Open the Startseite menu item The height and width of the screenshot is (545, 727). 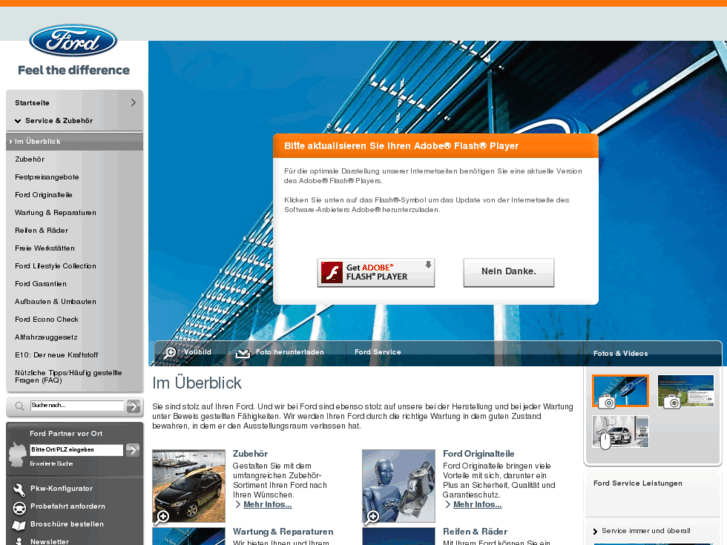[32, 103]
